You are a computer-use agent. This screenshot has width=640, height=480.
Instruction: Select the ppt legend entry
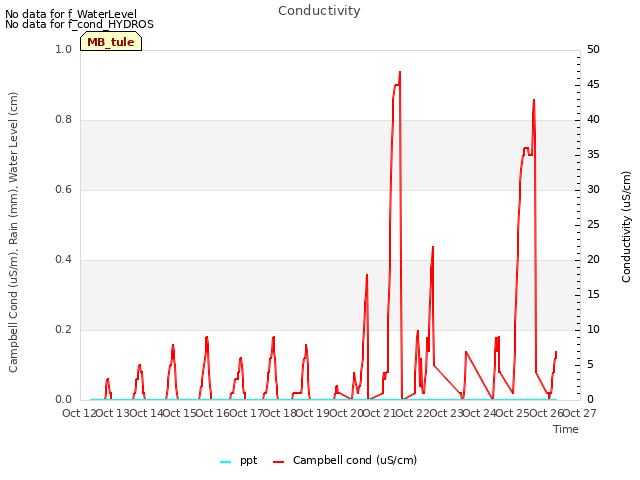239,460
